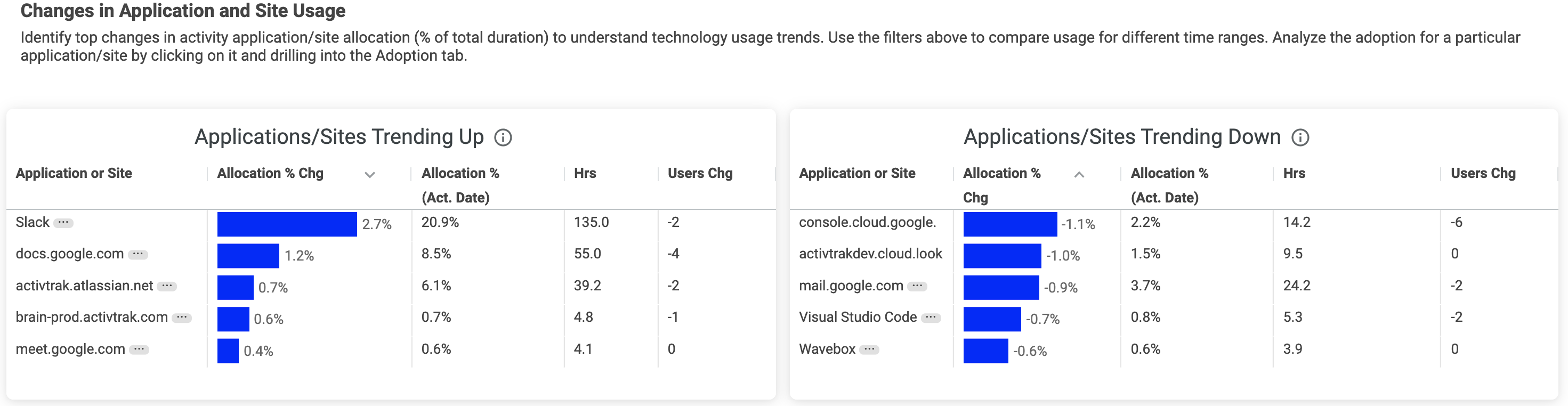Select activtrakdev.cloud.look site
1568x406 pixels.
pos(870,254)
